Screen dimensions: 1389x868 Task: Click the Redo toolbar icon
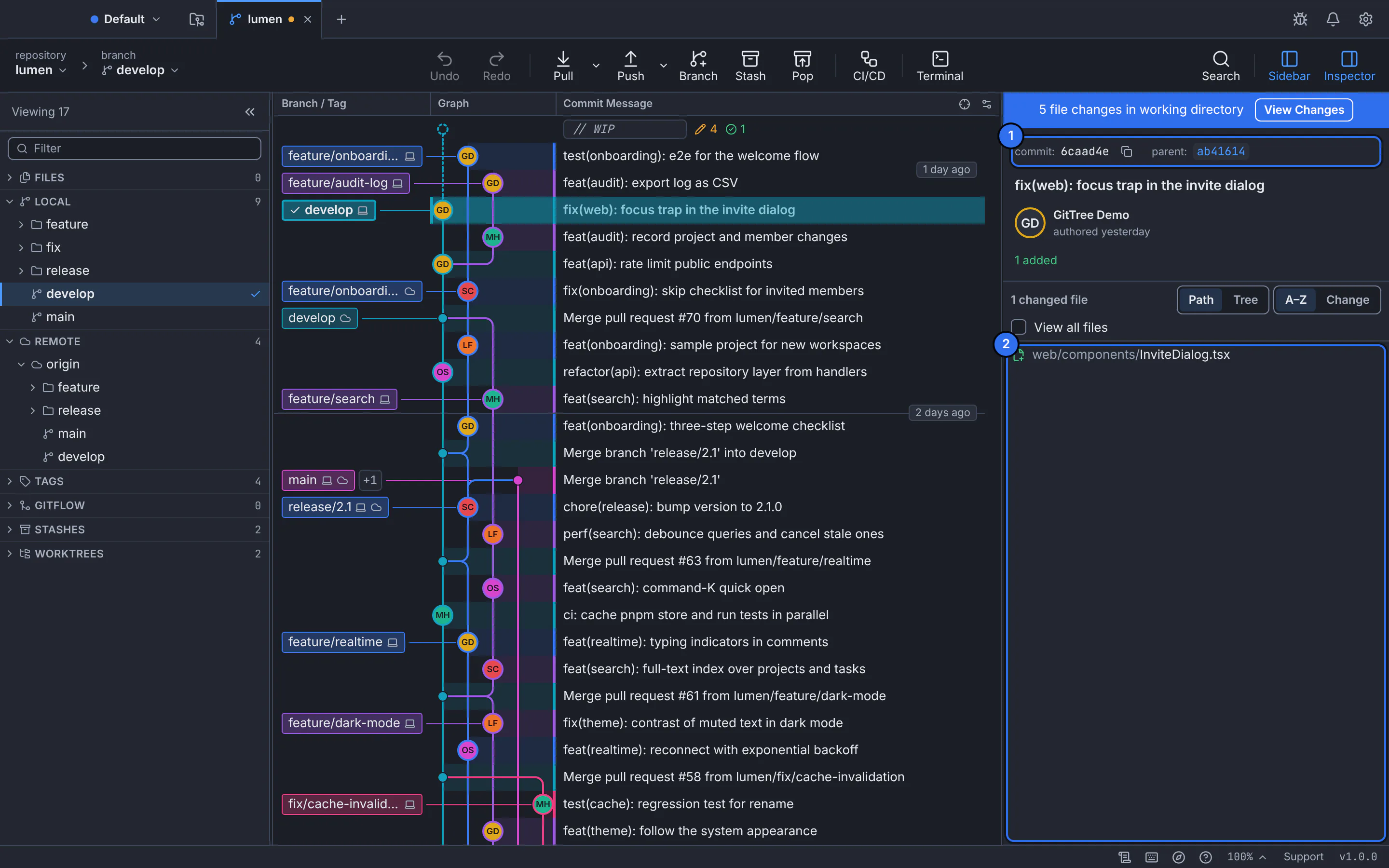click(x=496, y=66)
